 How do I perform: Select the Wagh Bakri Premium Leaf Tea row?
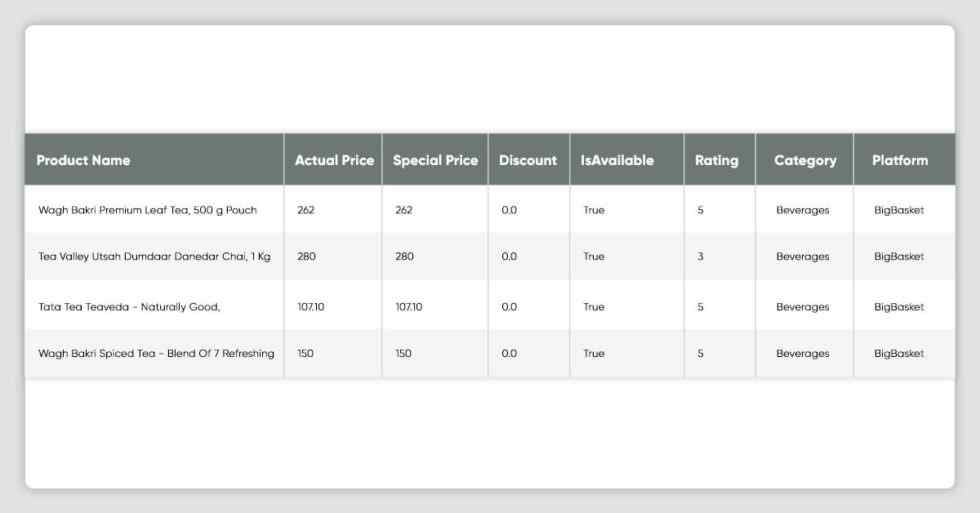(x=490, y=210)
